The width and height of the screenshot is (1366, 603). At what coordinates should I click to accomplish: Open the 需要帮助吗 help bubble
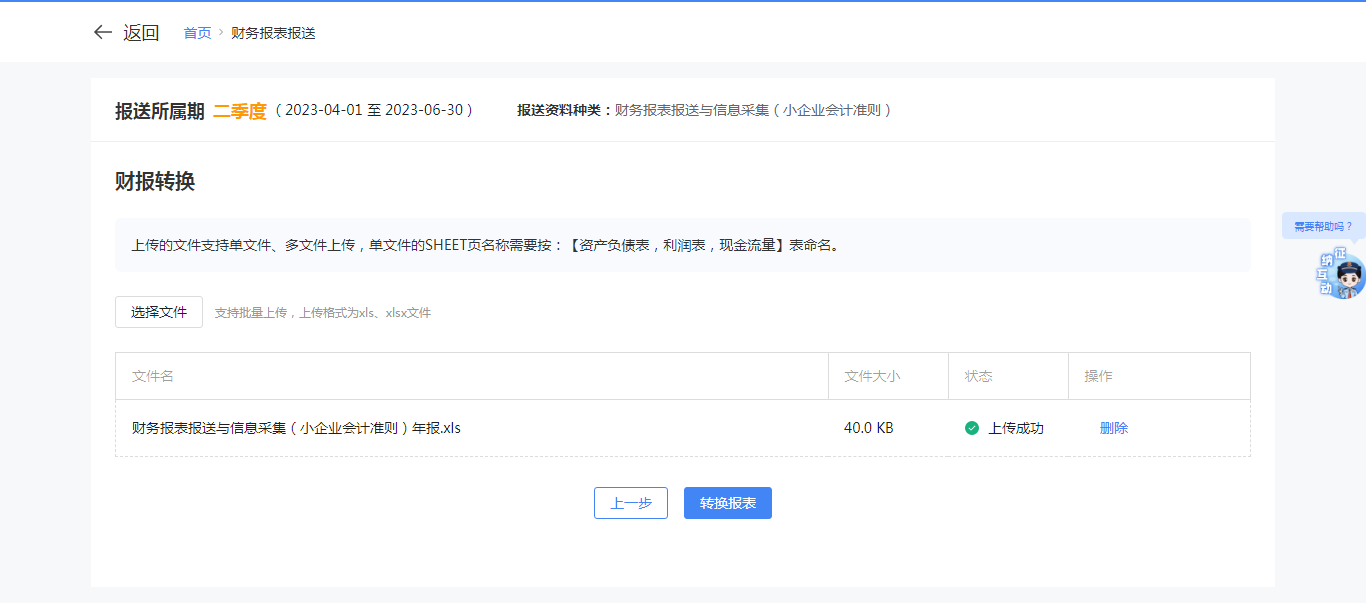tap(1323, 226)
